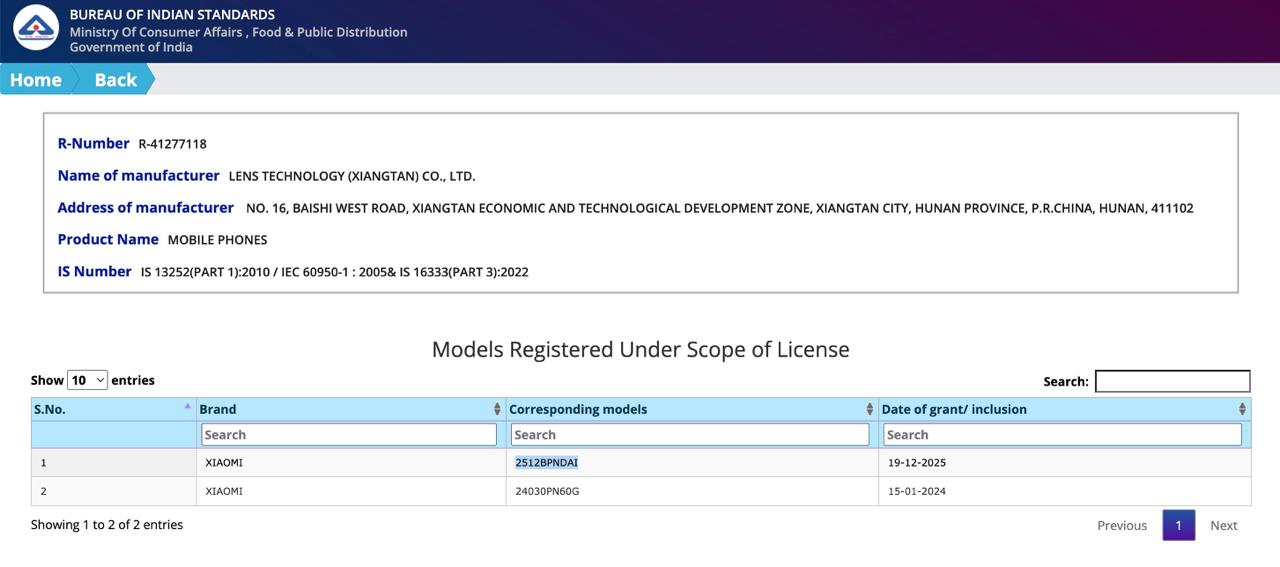The image size is (1280, 567).
Task: Click the Product Name value MOBILE PHONES
Action: (x=217, y=240)
